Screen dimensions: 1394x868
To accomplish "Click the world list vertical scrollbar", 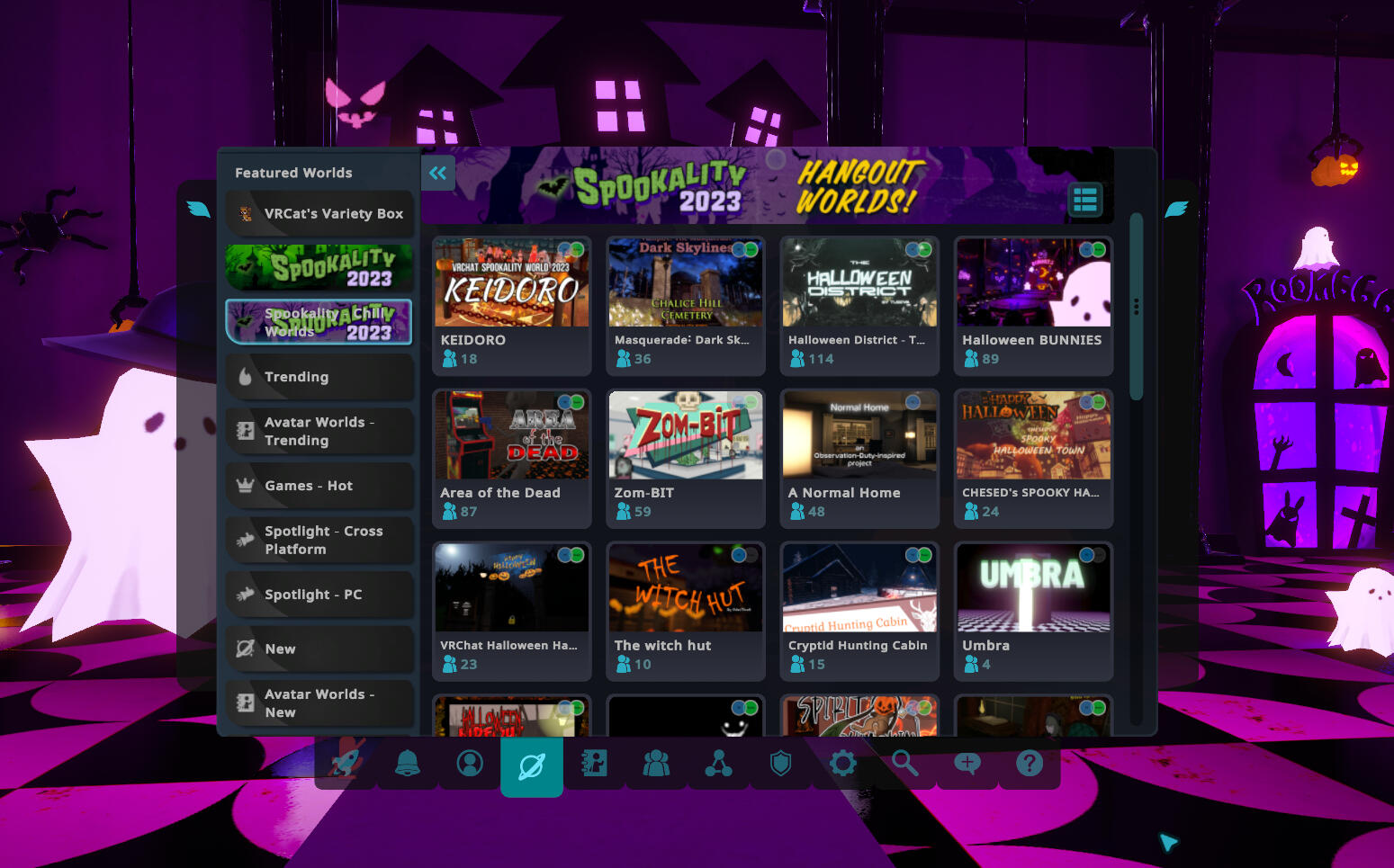I will point(1136,306).
